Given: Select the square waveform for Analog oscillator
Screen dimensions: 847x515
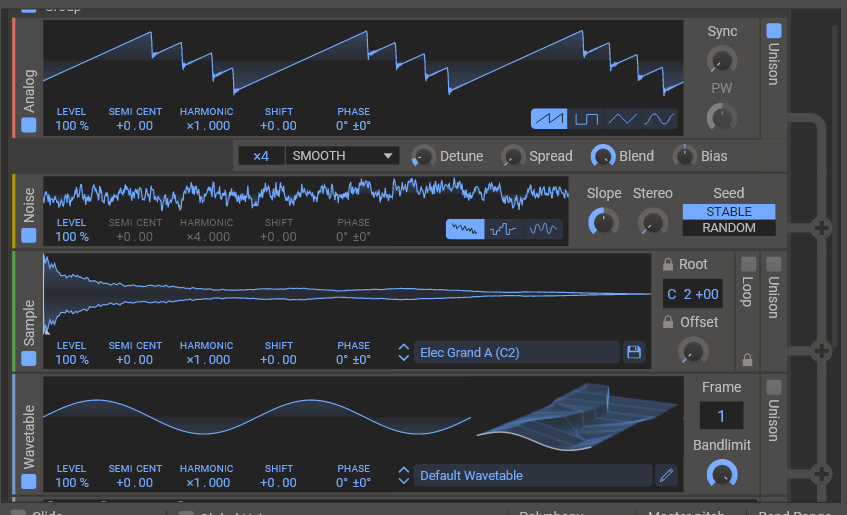Looking at the screenshot, I should [x=586, y=118].
